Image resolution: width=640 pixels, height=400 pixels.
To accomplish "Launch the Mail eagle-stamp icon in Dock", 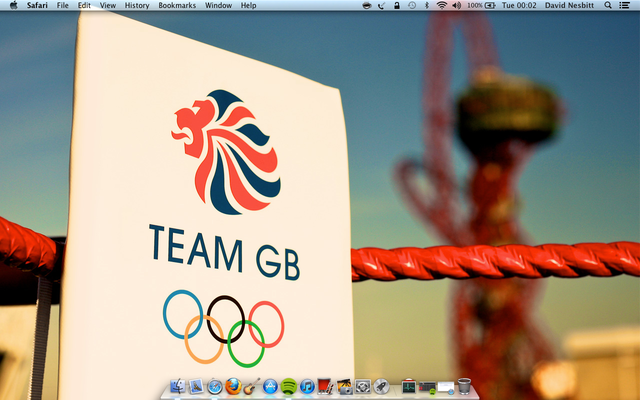I will click(196, 386).
